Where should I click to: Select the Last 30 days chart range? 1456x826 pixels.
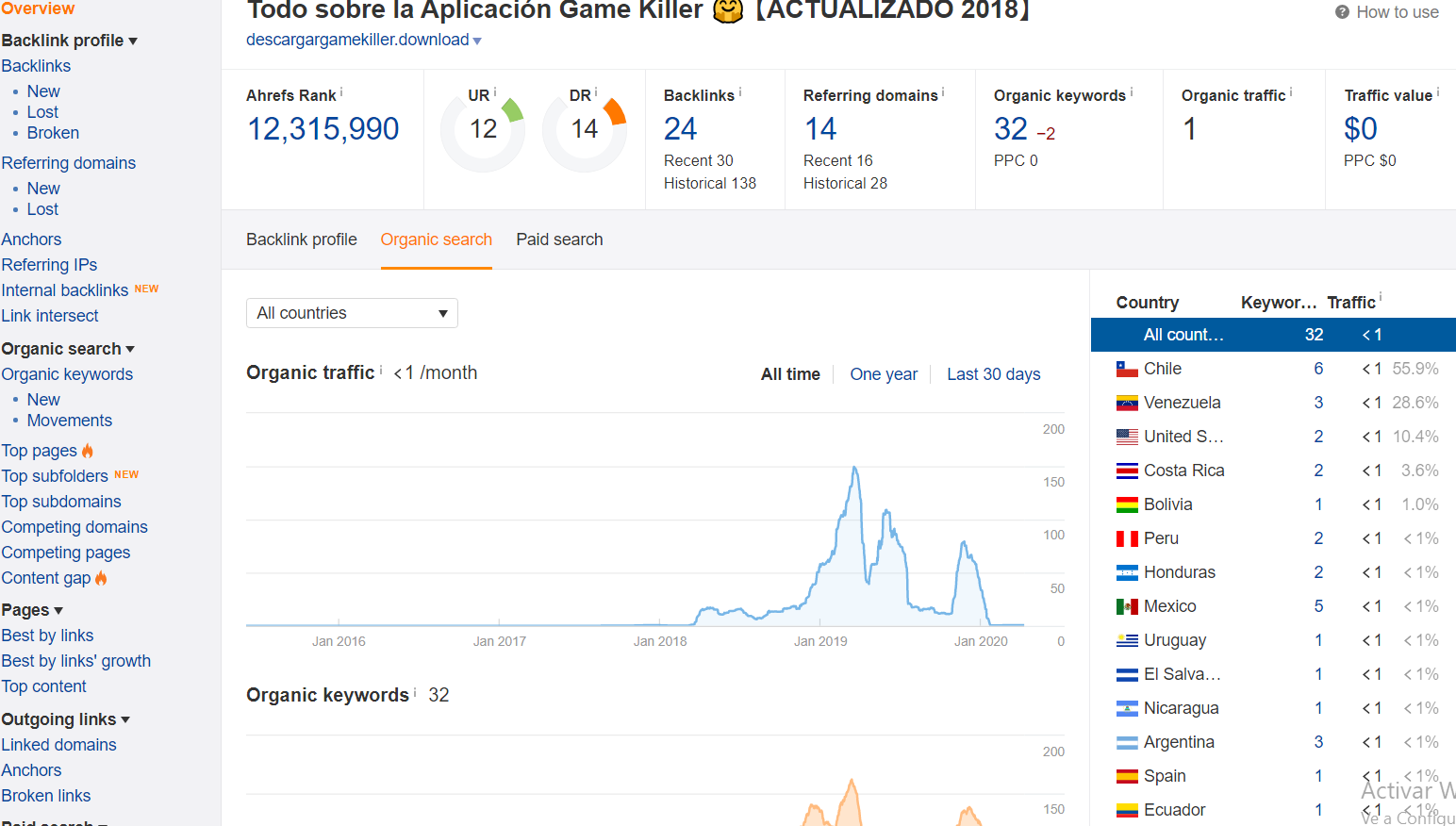(994, 374)
